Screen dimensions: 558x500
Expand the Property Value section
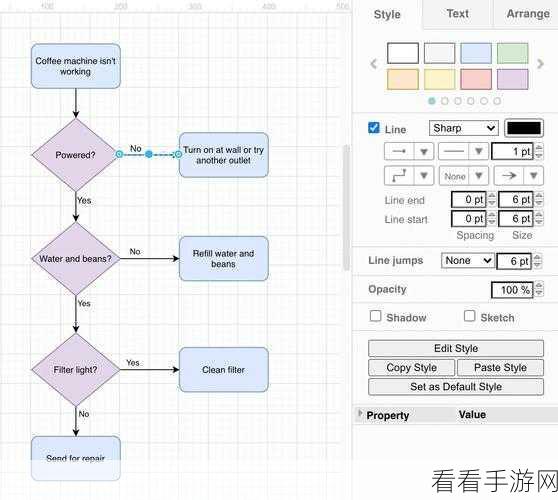coord(360,414)
